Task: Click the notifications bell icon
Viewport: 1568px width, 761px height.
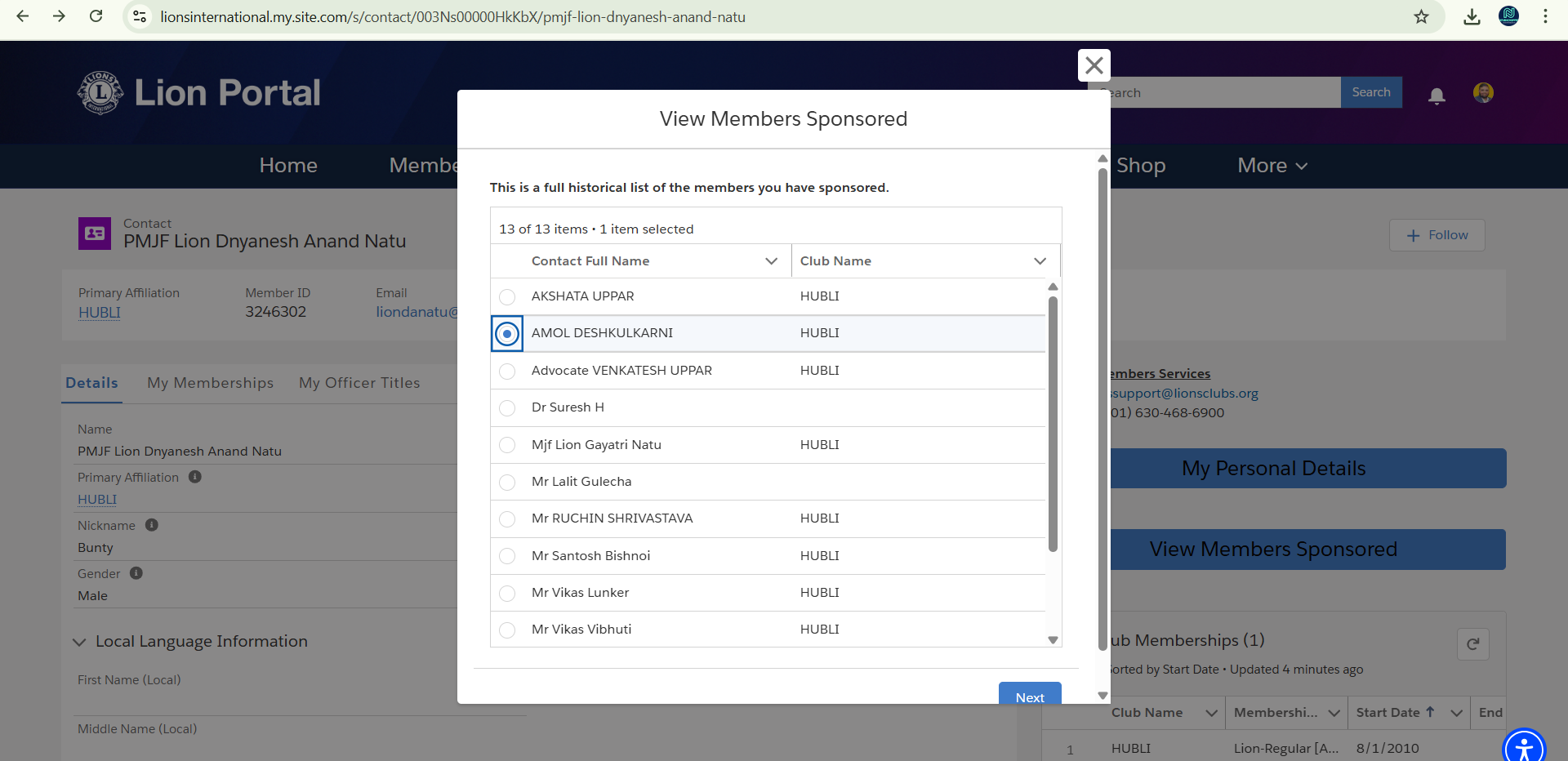Action: [x=1437, y=96]
